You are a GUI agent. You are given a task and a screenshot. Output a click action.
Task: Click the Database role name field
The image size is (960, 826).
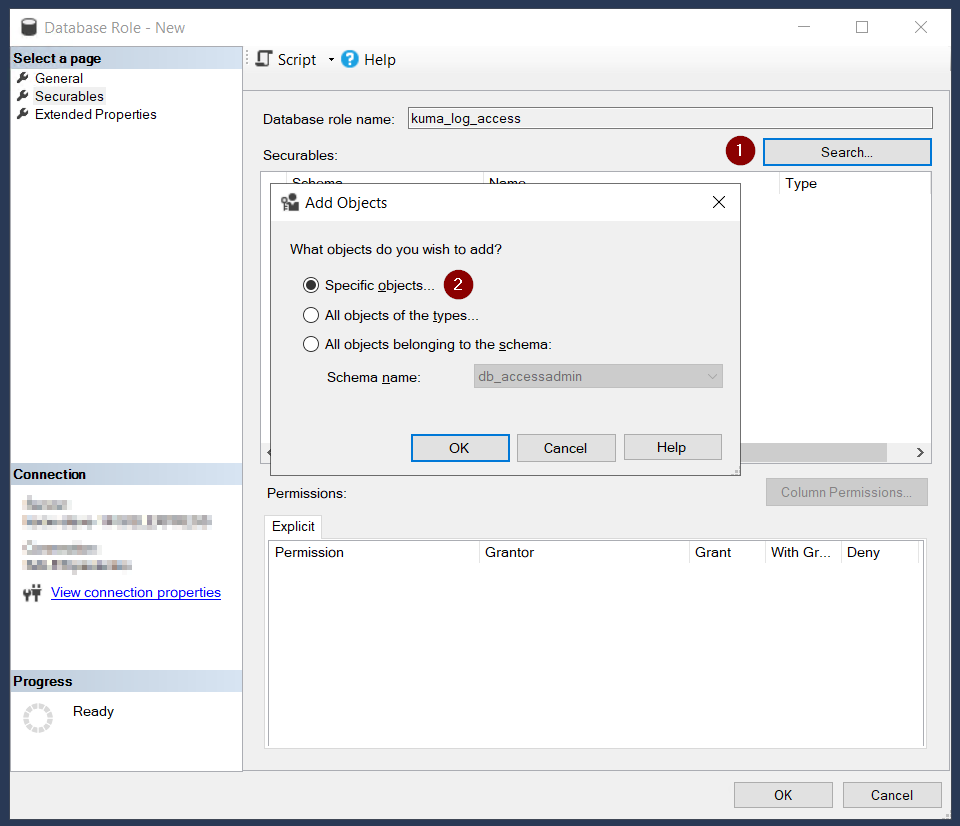(x=670, y=118)
